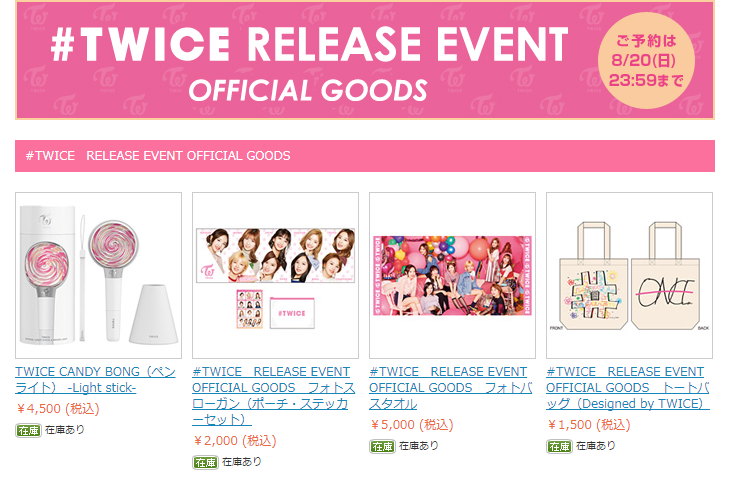
Task: Click the 在庫 badge under the Candy Bong
Action: pos(28,431)
